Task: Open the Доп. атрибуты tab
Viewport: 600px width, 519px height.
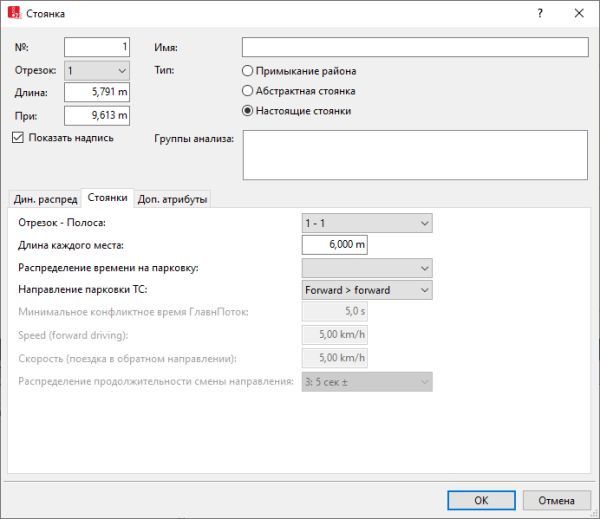Action: 172,199
